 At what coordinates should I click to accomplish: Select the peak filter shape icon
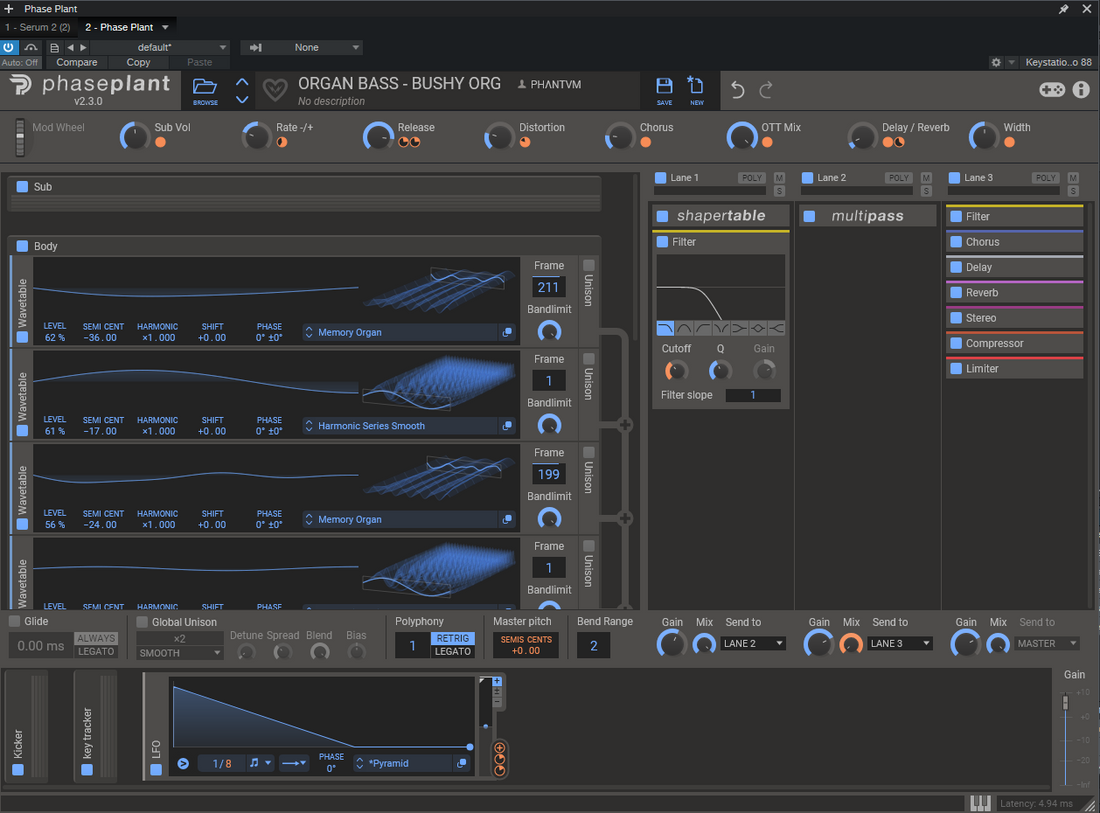(x=757, y=328)
